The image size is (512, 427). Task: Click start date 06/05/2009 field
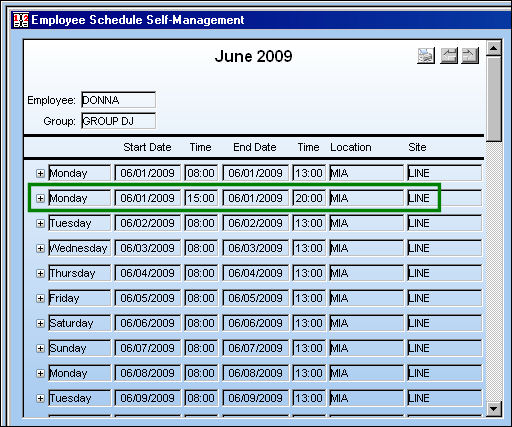click(x=148, y=298)
